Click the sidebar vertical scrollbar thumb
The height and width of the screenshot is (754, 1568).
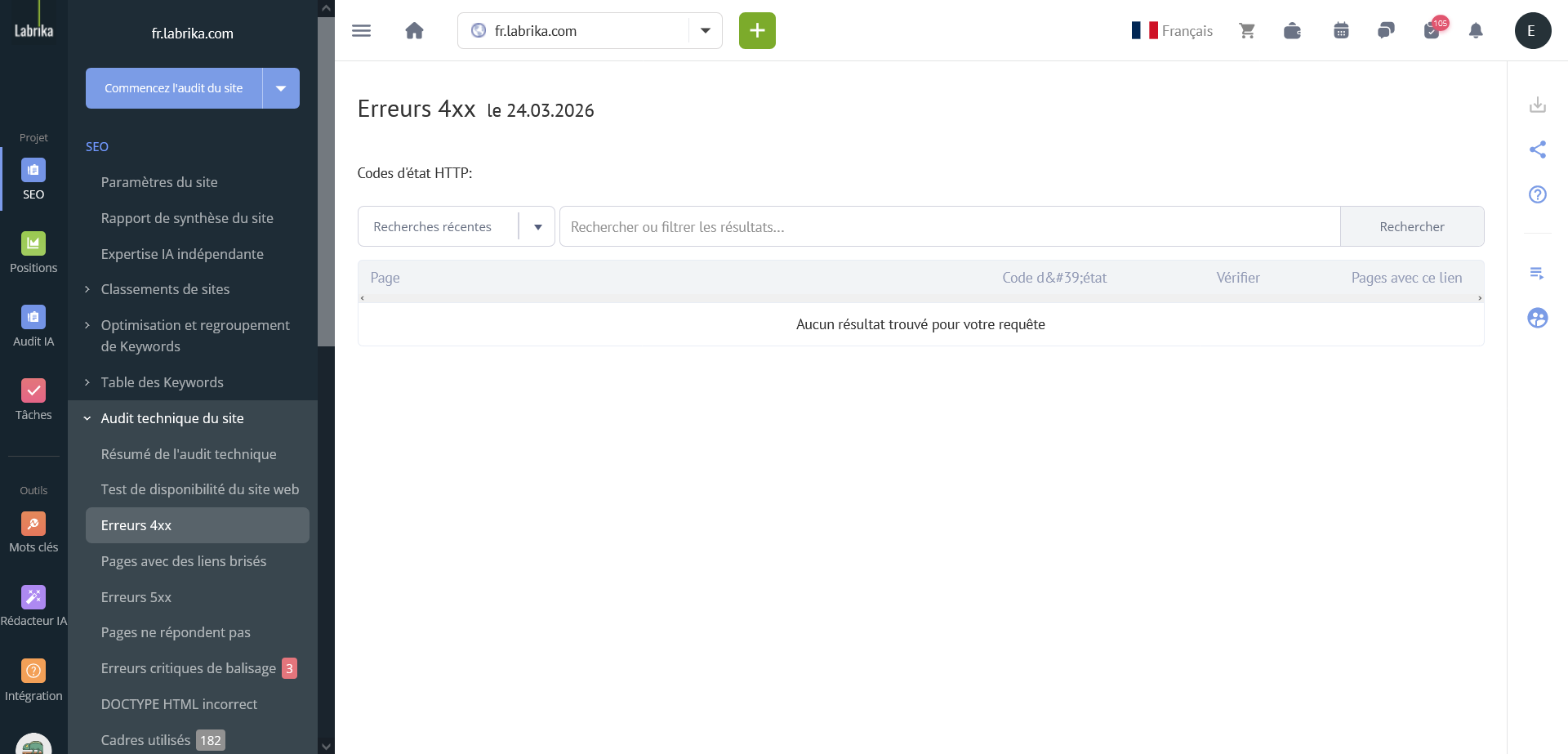pyautogui.click(x=326, y=182)
